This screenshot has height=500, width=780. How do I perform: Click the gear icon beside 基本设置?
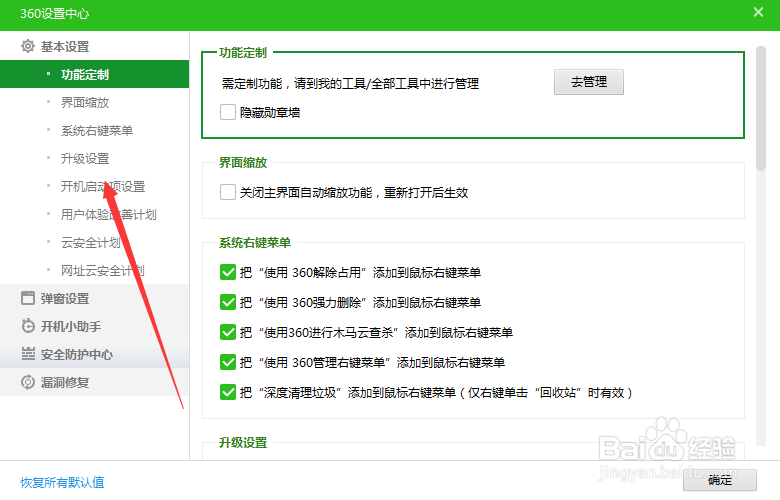(28, 46)
